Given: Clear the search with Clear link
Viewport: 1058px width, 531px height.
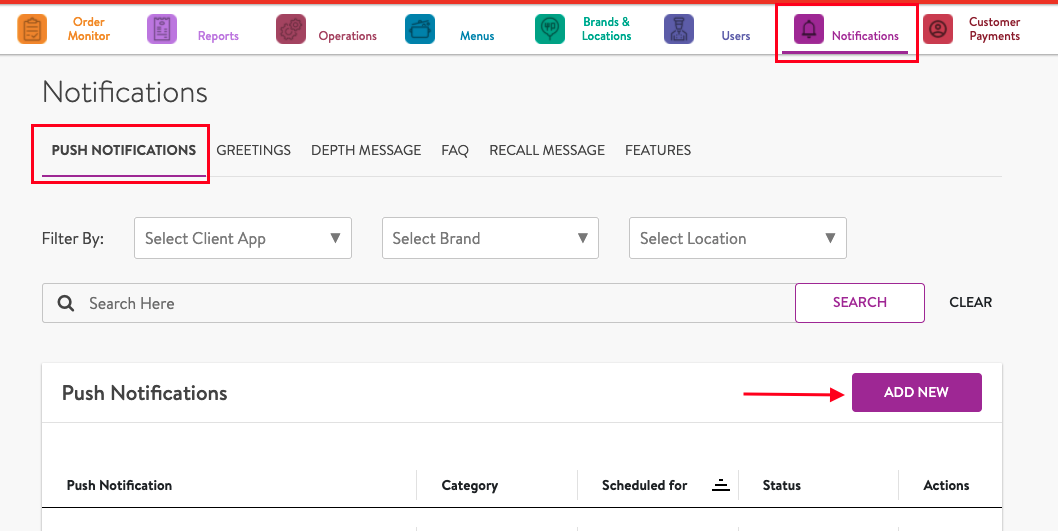Looking at the screenshot, I should pyautogui.click(x=970, y=302).
